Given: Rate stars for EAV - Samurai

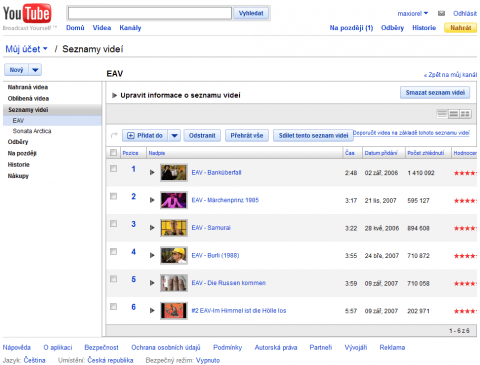Looking at the screenshot, I should [x=465, y=228].
